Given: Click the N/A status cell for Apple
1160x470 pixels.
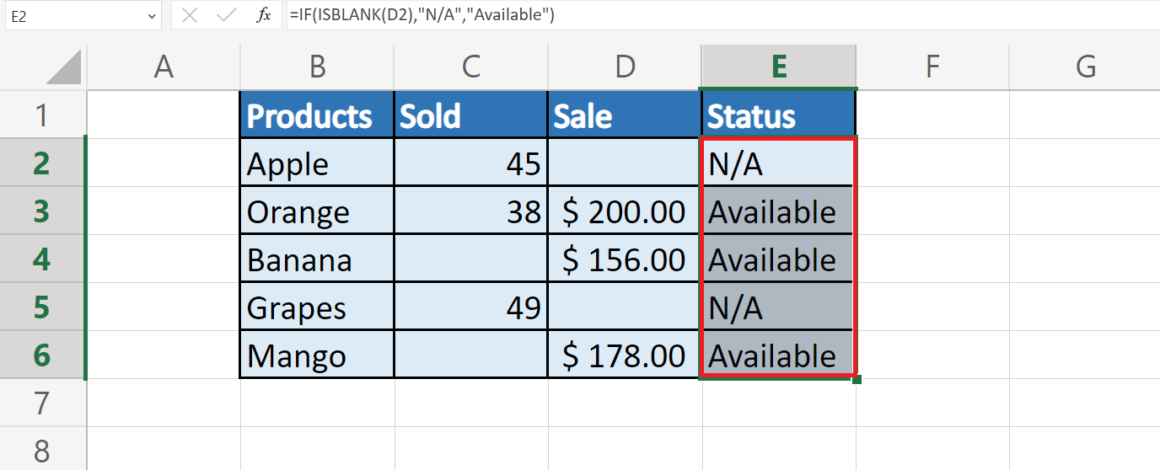Looking at the screenshot, I should tap(779, 164).
